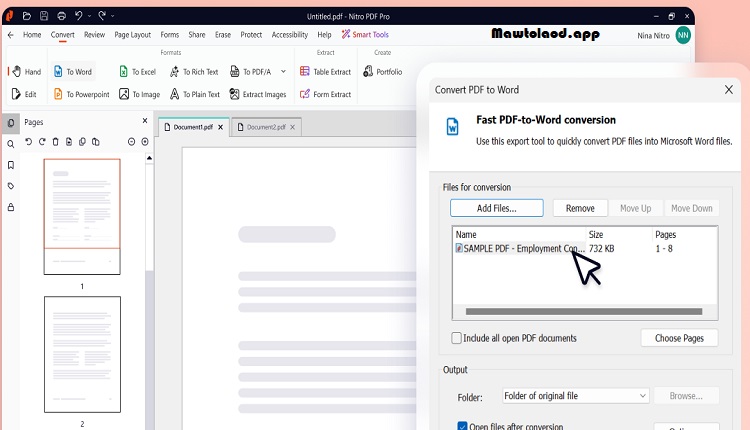Open the search magnifier in the sidebar
Viewport: 750px width, 430px height.
(11, 144)
